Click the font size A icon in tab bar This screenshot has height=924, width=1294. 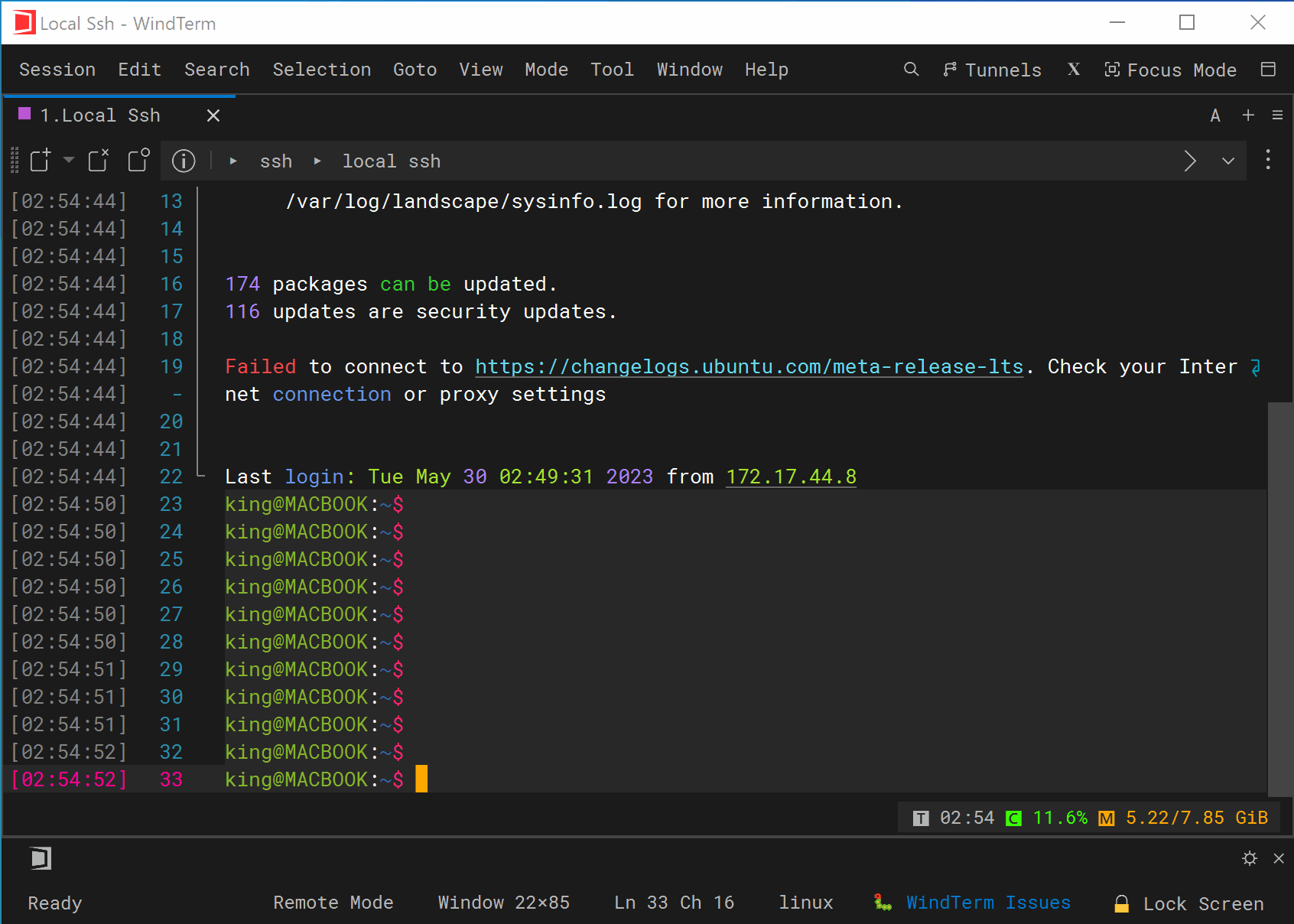click(x=1215, y=115)
